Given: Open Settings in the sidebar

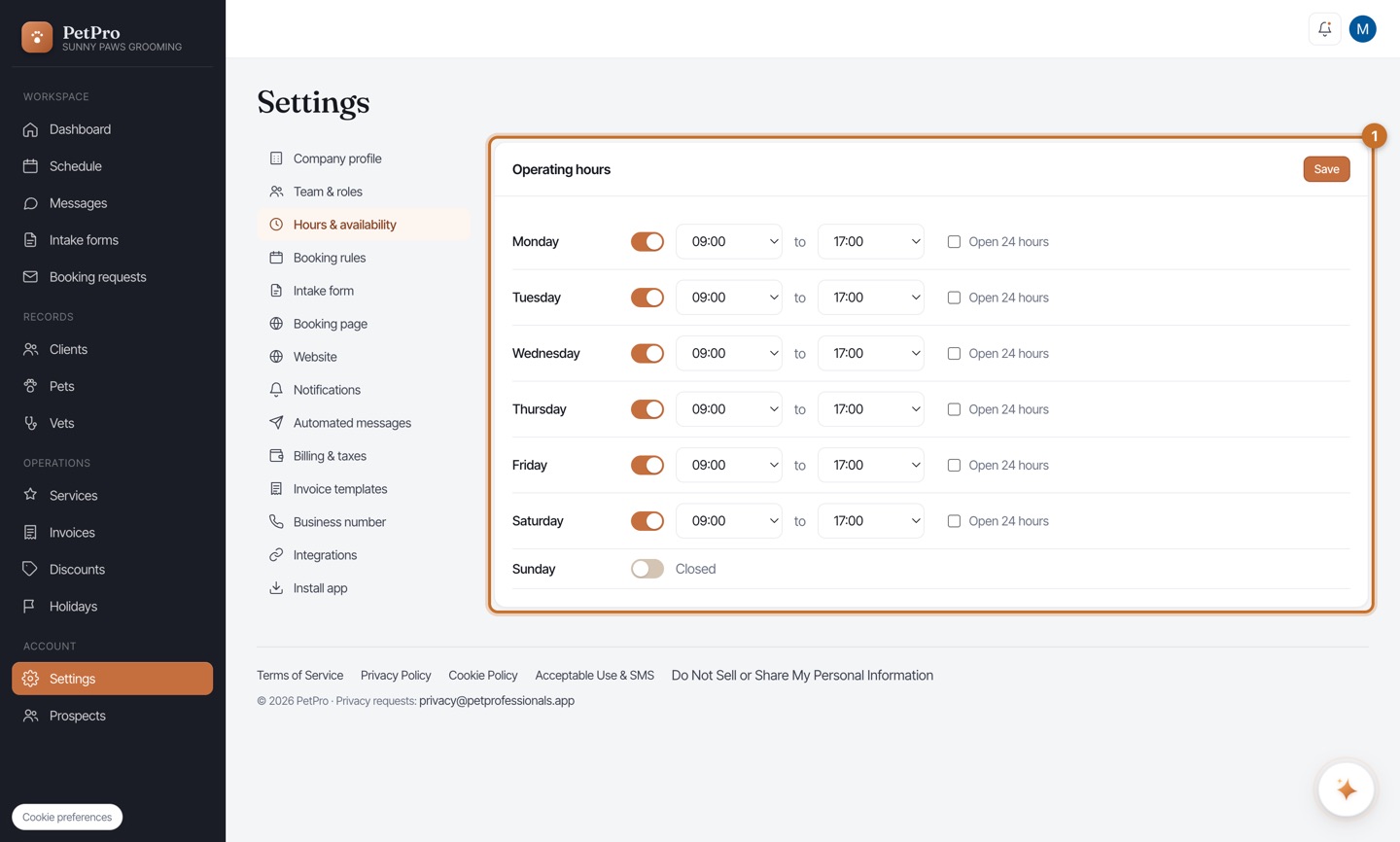Looking at the screenshot, I should [112, 679].
